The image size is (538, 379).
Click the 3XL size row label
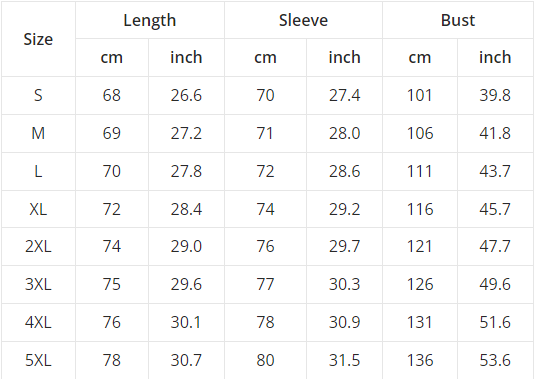(x=38, y=284)
